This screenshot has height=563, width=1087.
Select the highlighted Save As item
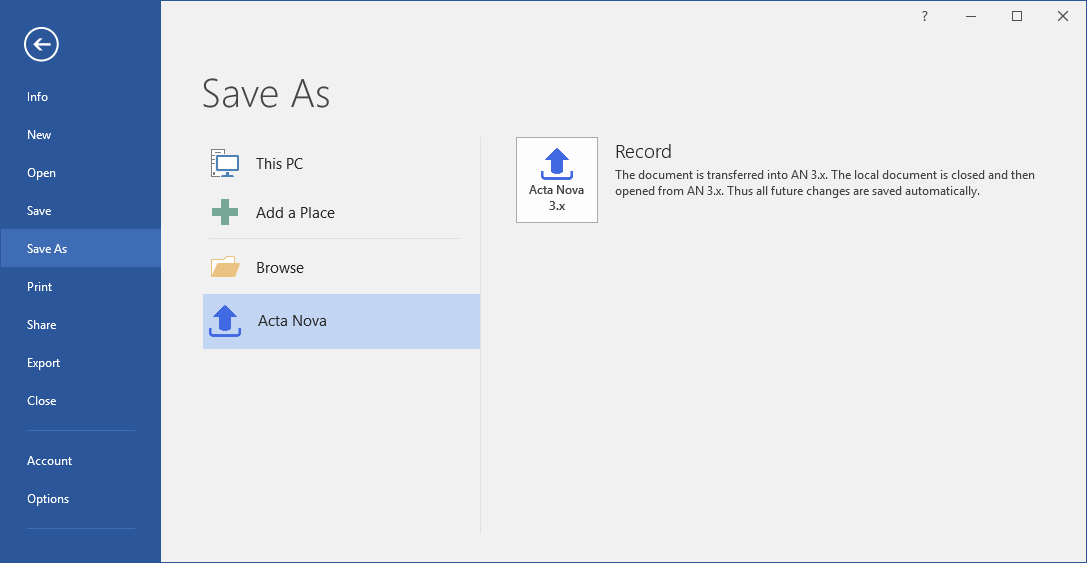pos(80,248)
